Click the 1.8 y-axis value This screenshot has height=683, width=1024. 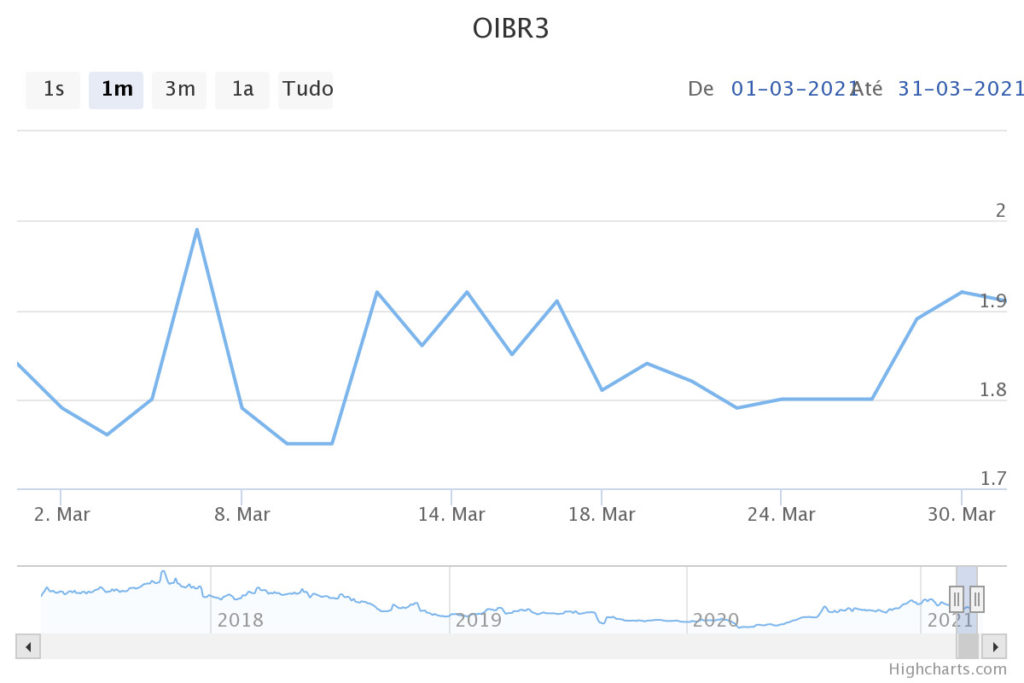pos(993,390)
